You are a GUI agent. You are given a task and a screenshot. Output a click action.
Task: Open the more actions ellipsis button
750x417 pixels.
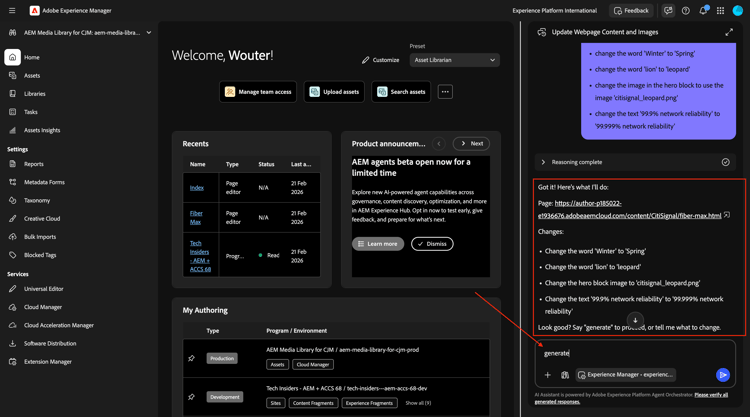coord(445,92)
